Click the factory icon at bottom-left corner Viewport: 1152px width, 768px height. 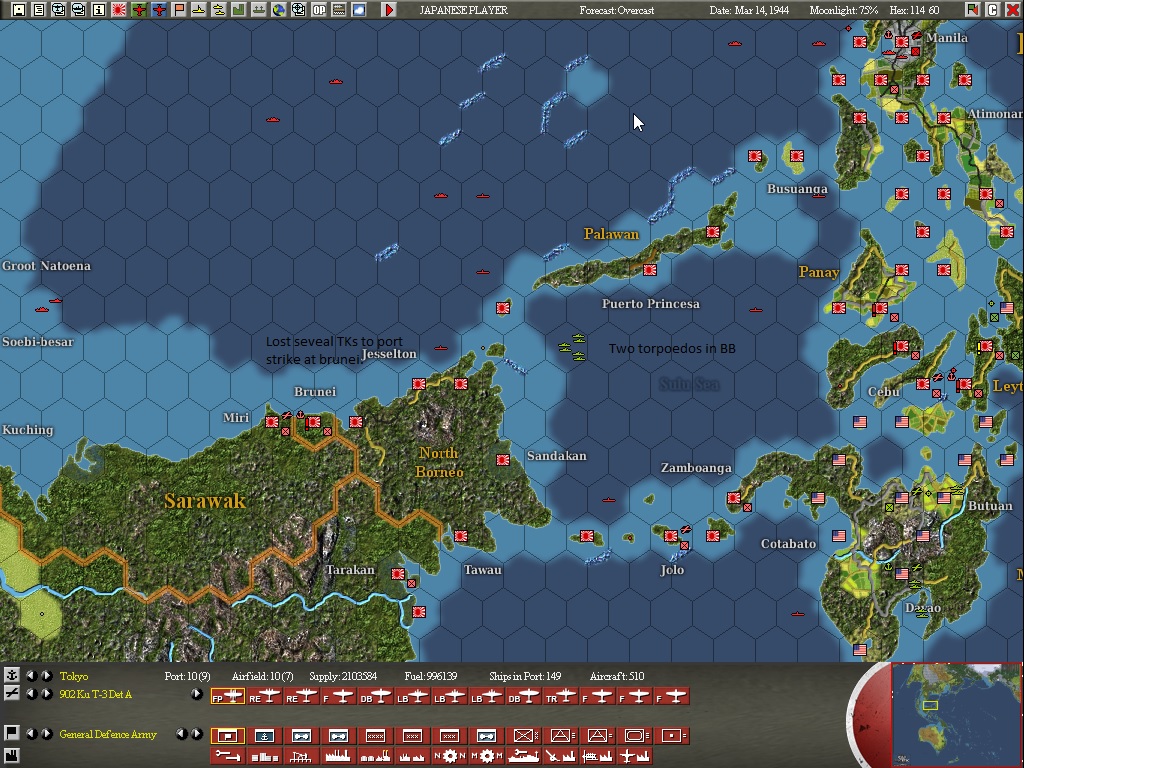pyautogui.click(x=12, y=756)
